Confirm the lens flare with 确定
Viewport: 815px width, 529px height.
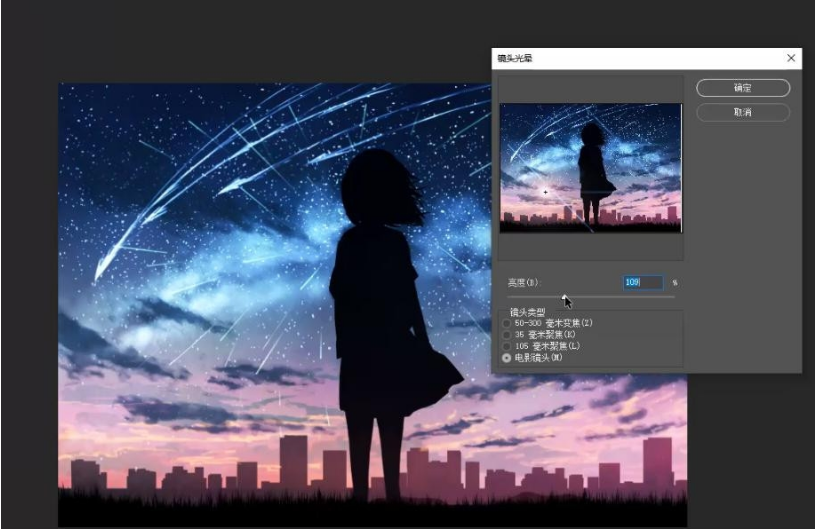click(742, 88)
